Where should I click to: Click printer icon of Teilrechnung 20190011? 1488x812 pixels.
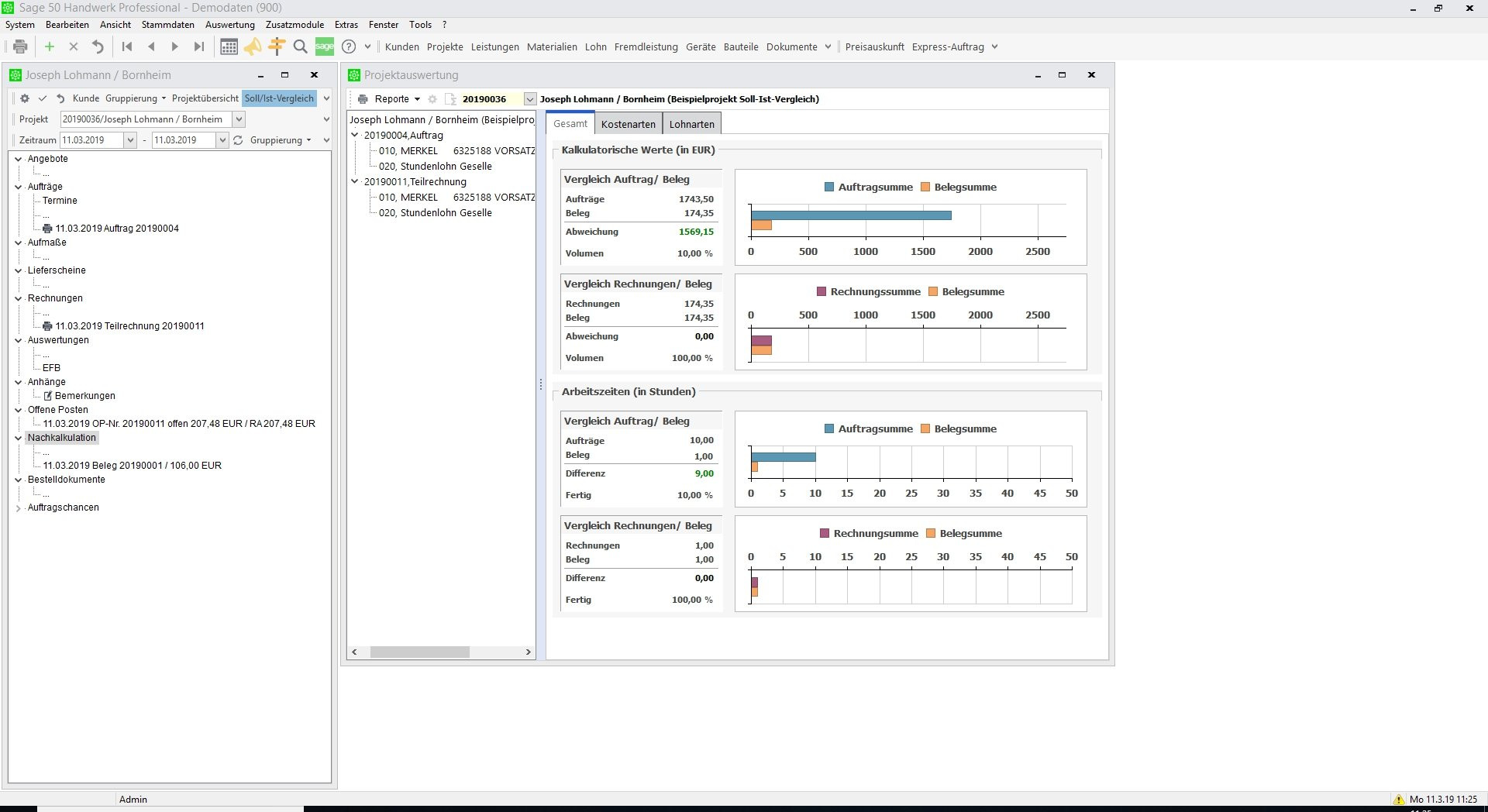pos(47,326)
